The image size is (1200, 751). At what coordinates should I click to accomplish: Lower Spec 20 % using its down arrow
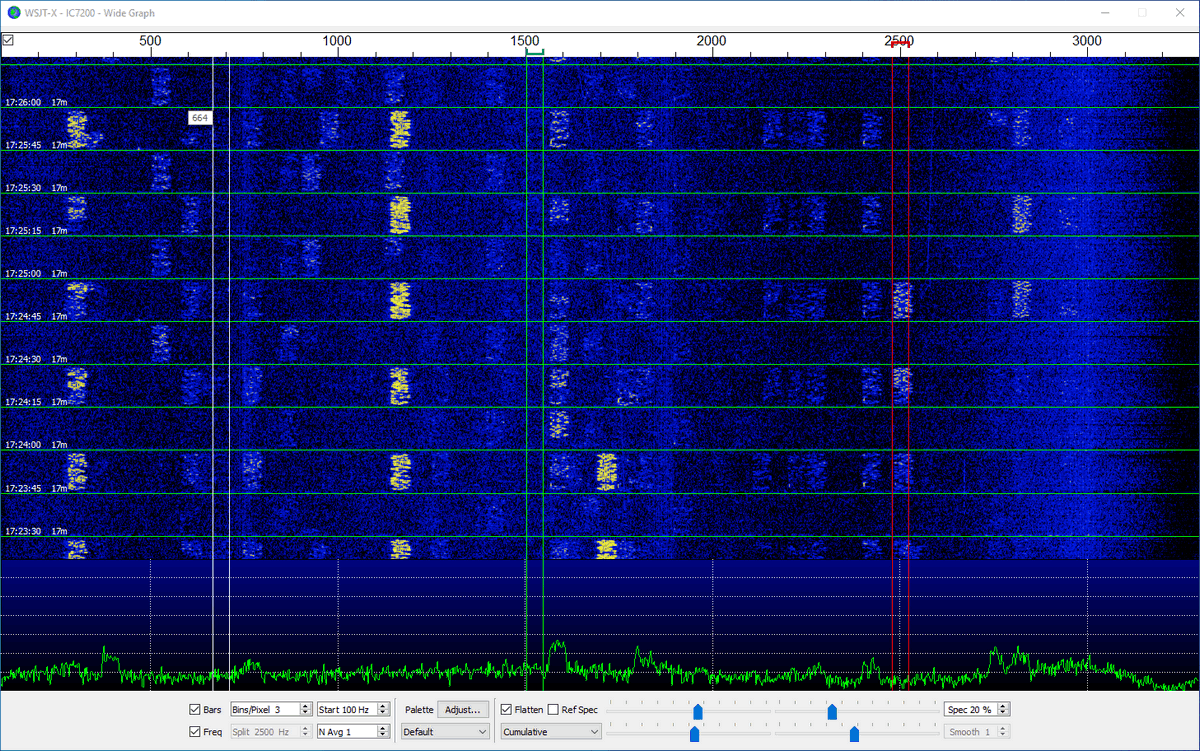point(1003,713)
